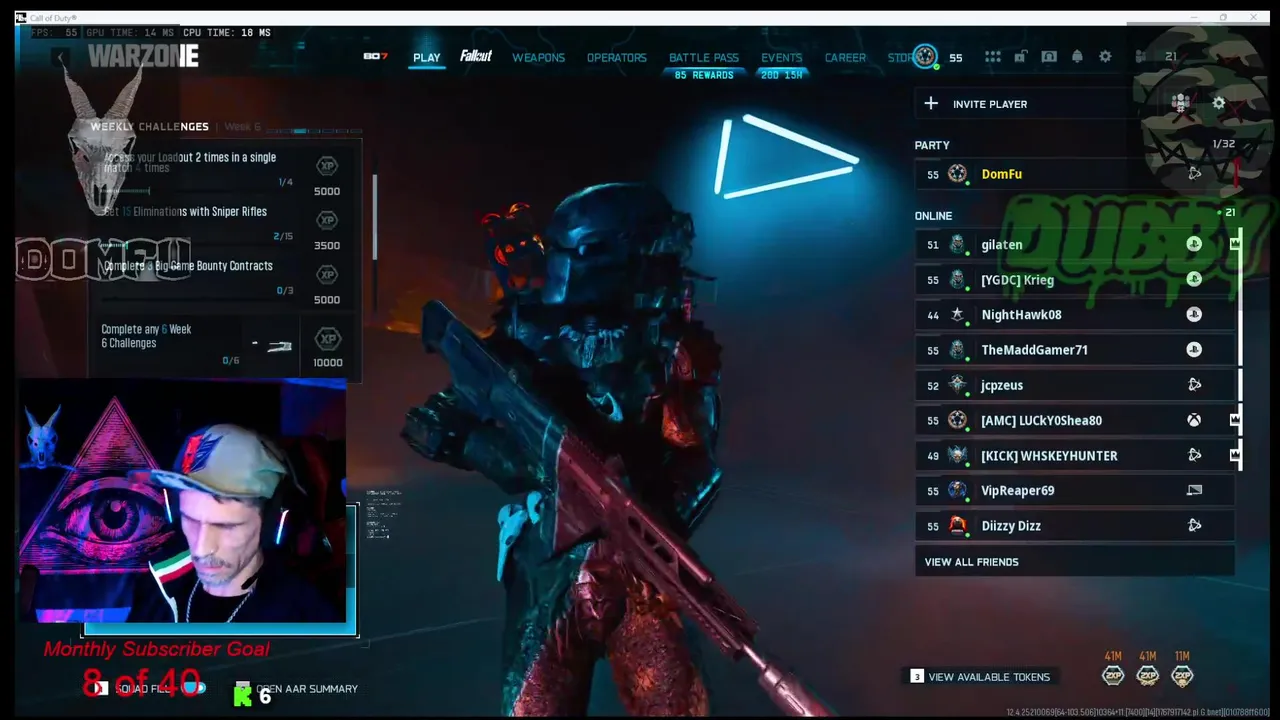Select friend Diizzy Dizz

1075,525
